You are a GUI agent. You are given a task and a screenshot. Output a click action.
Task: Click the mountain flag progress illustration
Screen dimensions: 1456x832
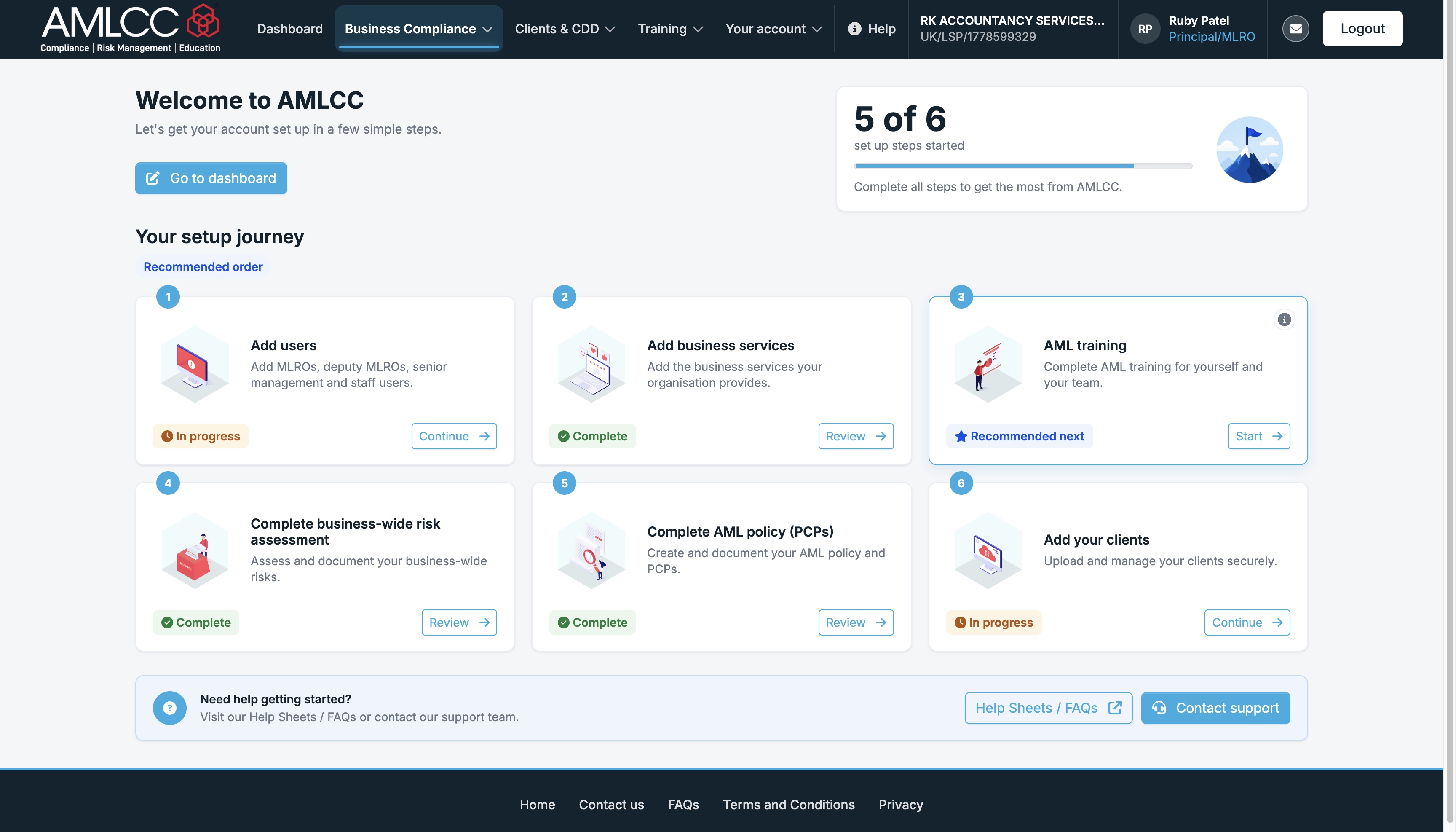click(1249, 150)
